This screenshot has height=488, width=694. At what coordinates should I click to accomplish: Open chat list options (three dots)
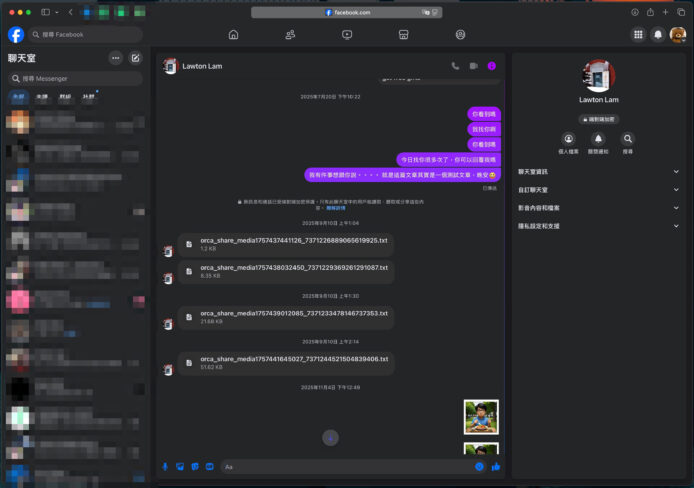pyautogui.click(x=116, y=58)
